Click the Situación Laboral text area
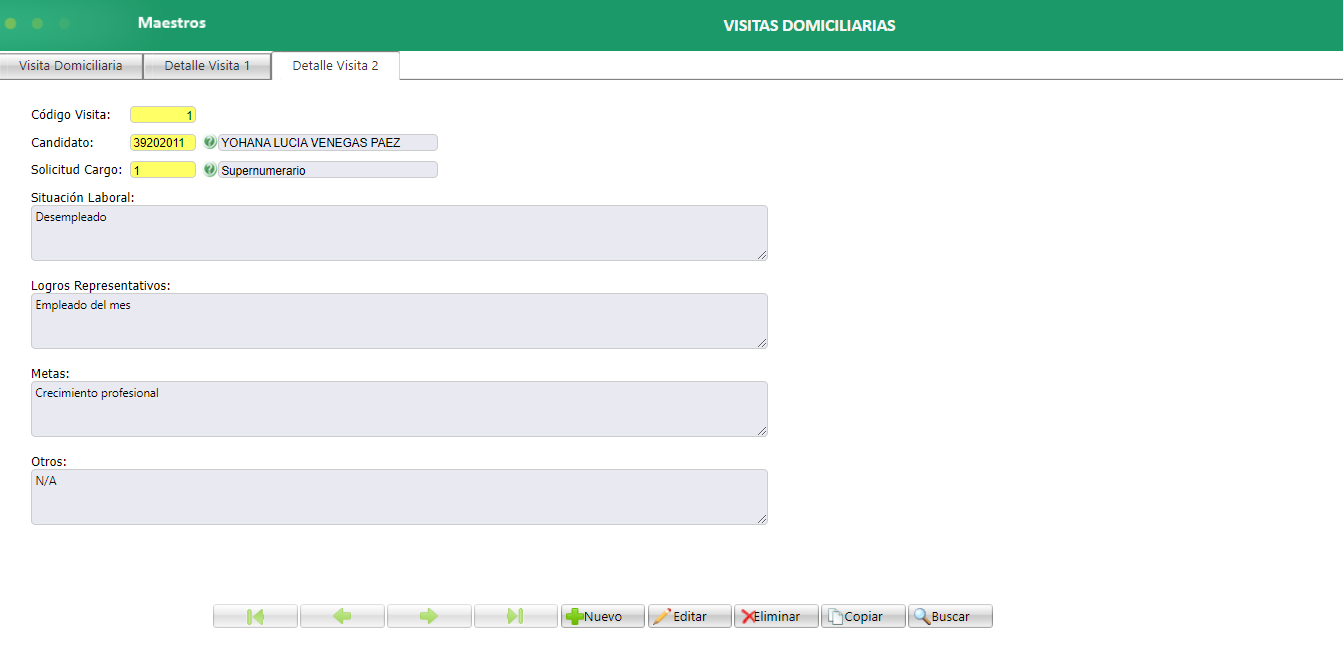Image resolution: width=1343 pixels, height=655 pixels. tap(399, 233)
